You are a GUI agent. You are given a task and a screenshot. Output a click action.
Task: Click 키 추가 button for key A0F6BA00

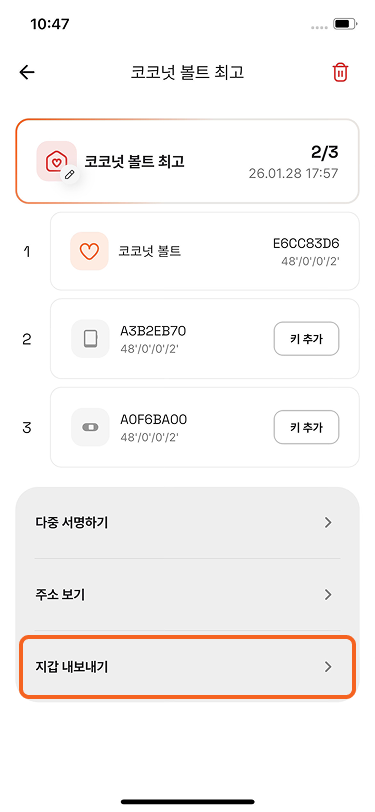click(307, 427)
